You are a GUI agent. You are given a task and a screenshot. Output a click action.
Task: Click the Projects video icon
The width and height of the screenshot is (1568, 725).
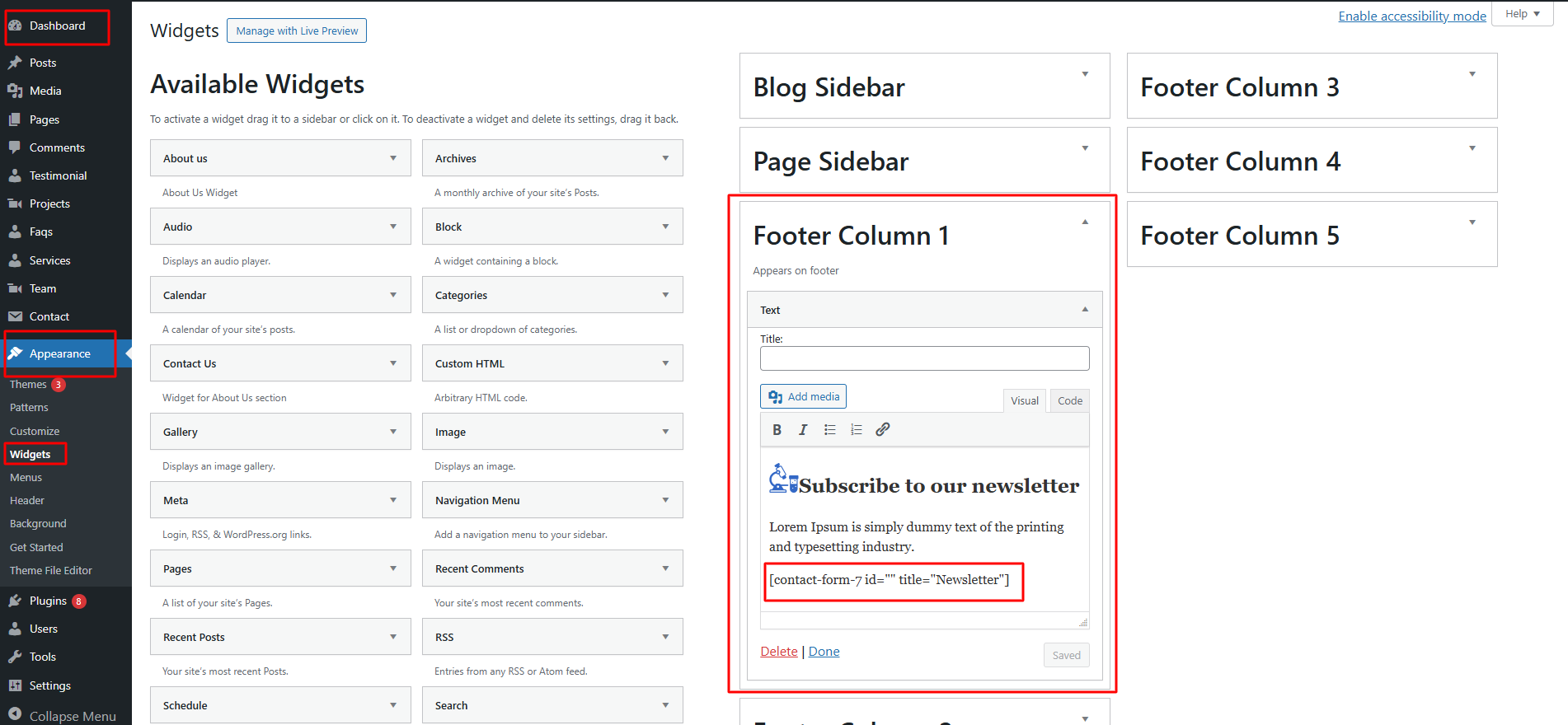coord(15,203)
